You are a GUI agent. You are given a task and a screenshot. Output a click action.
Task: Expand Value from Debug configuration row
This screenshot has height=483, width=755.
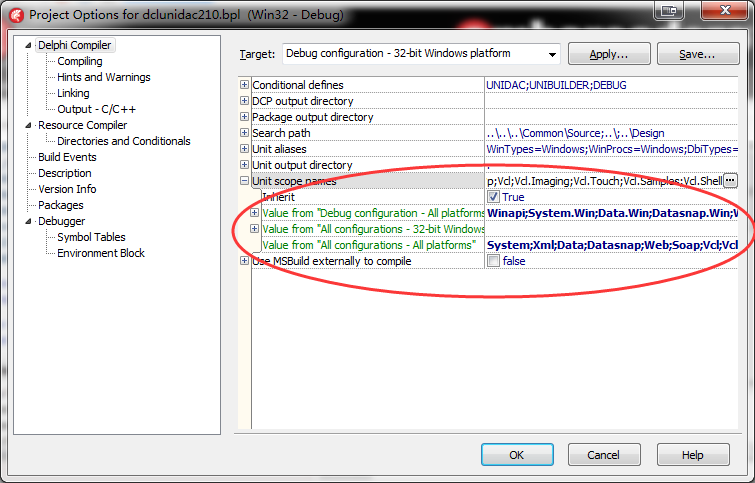coord(254,212)
